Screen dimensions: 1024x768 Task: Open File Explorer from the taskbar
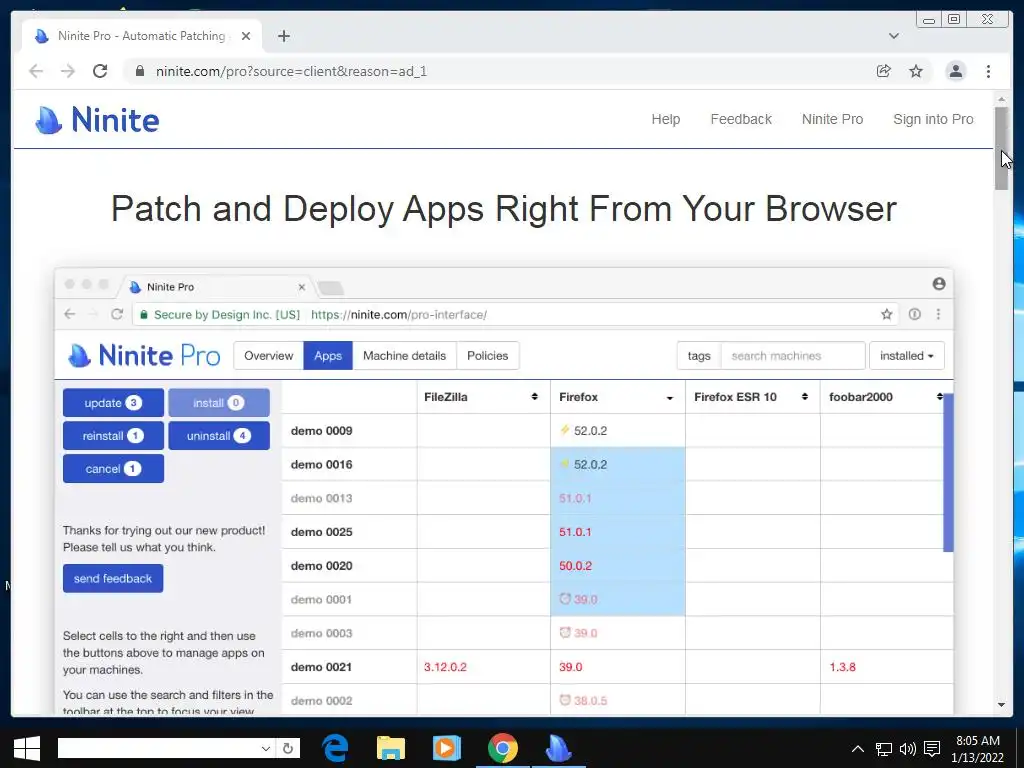391,748
